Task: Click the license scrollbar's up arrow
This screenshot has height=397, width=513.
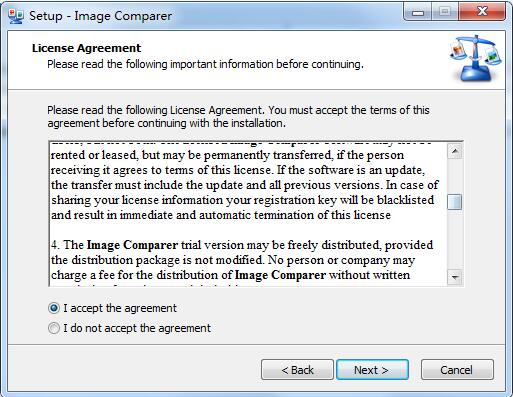Action: [x=455, y=151]
